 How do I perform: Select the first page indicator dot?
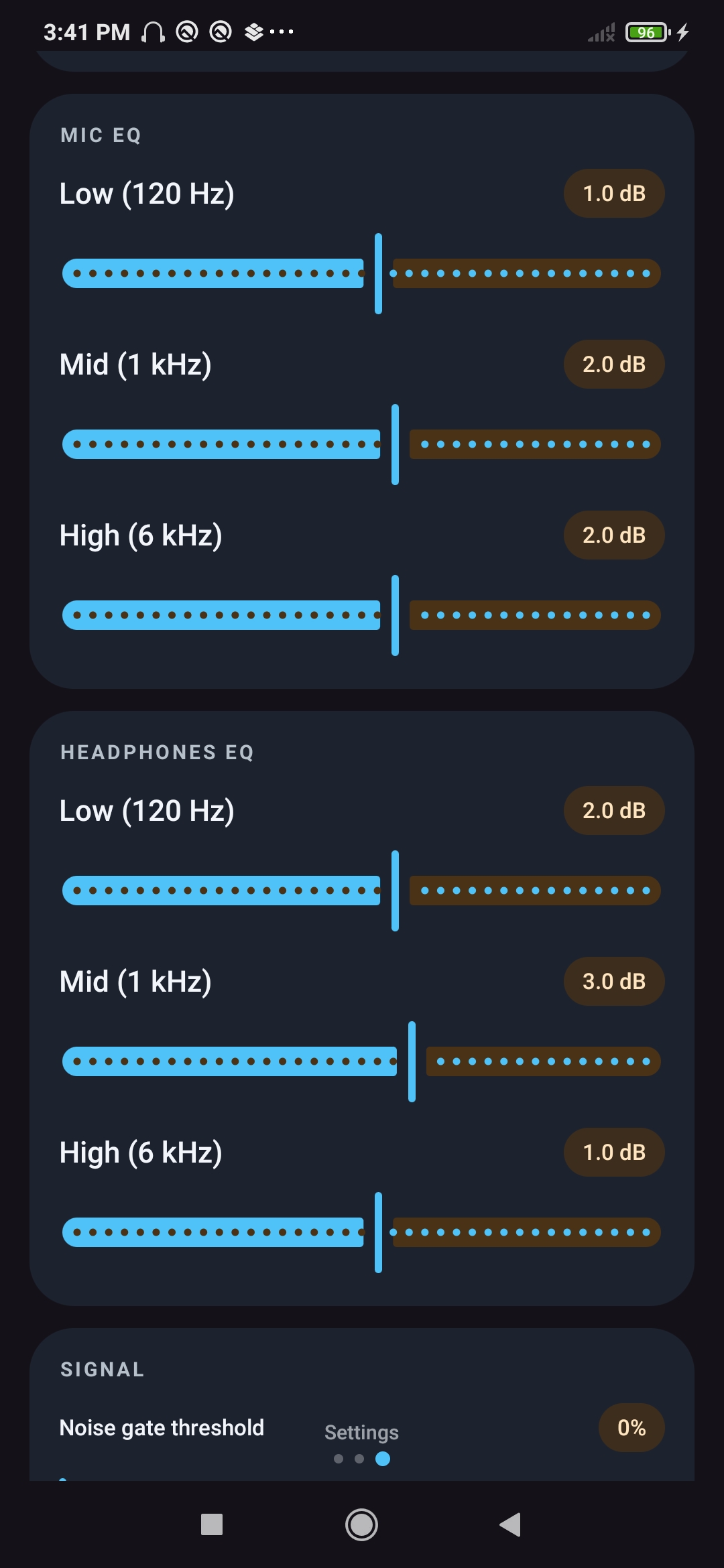339,1459
